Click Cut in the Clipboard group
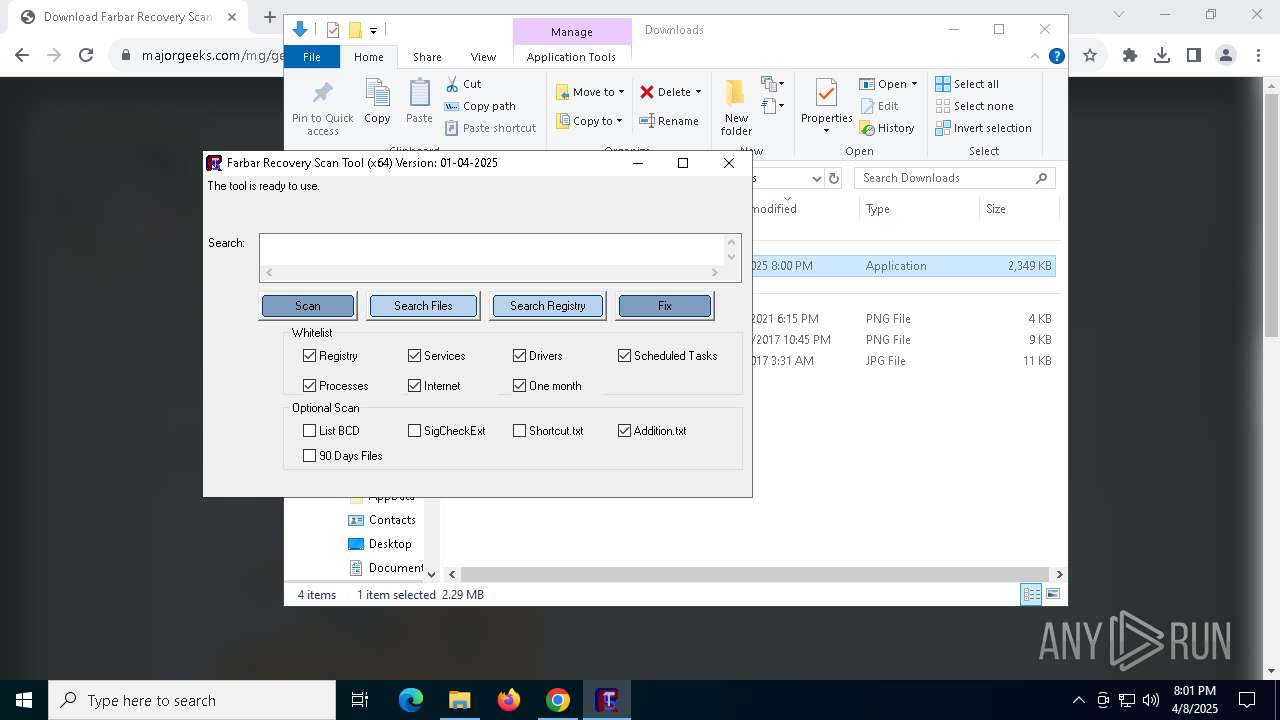Viewport: 1280px width, 720px height. click(463, 84)
